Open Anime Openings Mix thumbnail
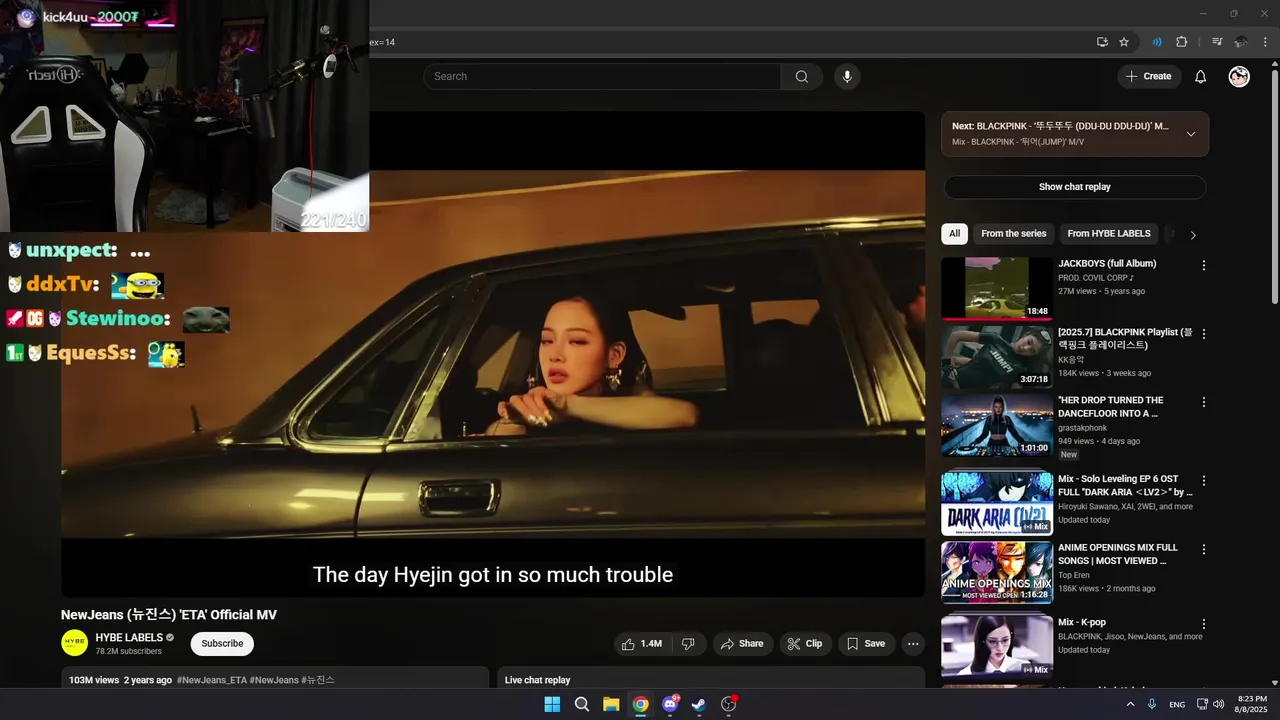1280x720 pixels. point(997,573)
